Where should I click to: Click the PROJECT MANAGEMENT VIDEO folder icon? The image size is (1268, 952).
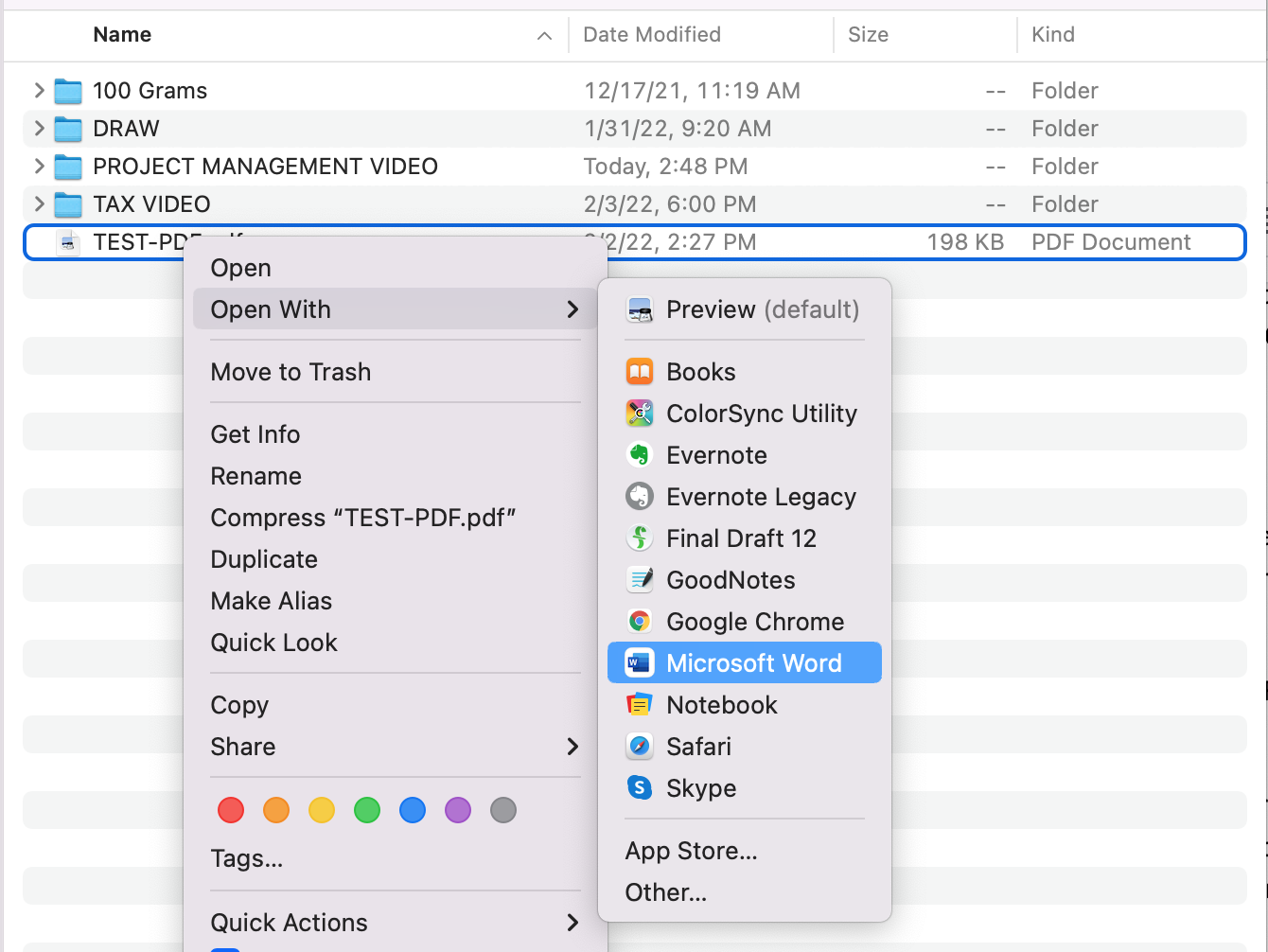click(68, 167)
